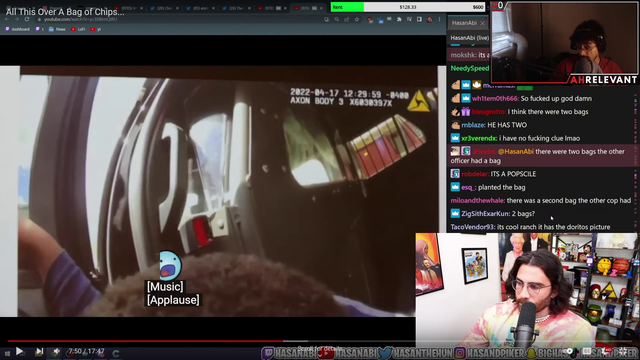
Task: Skip to the next video
Action: tap(39, 351)
